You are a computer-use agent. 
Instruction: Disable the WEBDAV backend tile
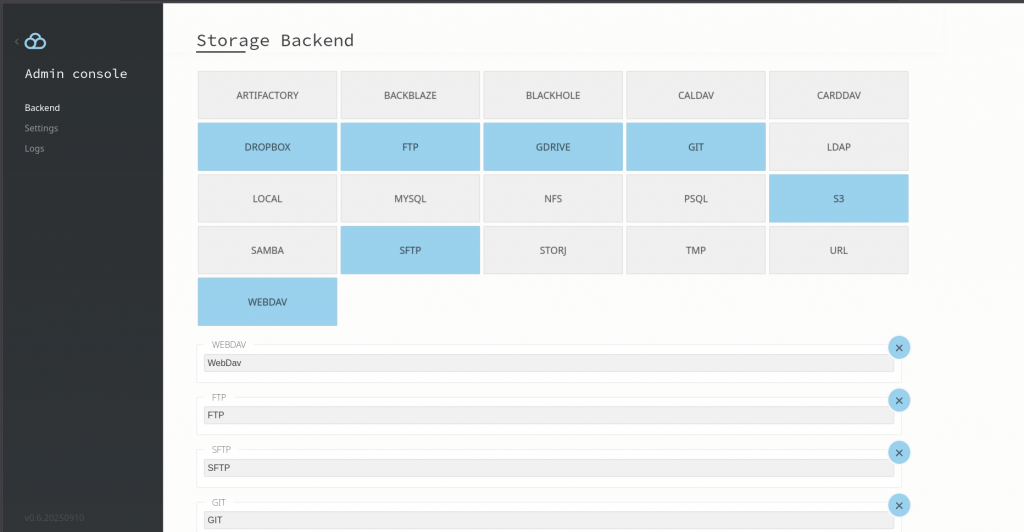[x=267, y=302]
